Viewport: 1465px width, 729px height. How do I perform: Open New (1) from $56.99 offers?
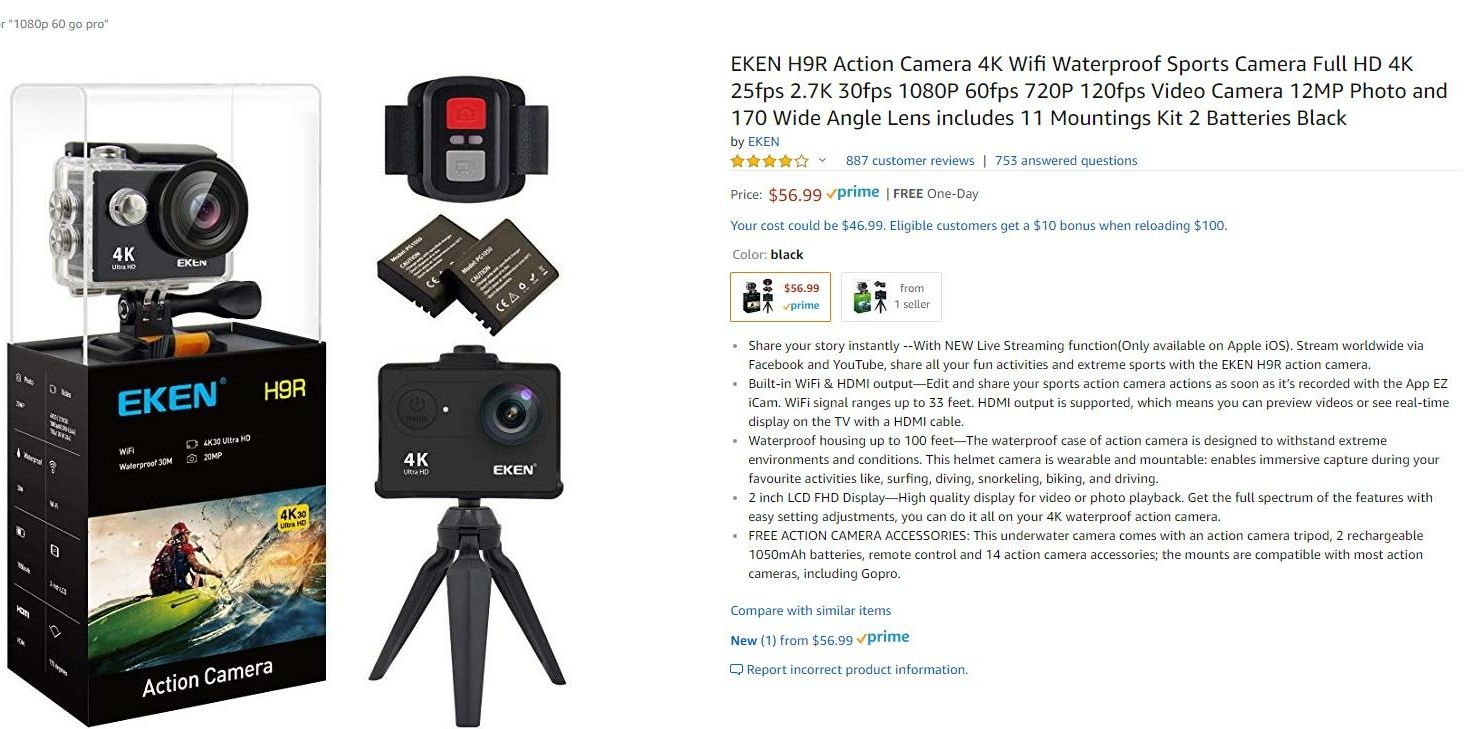point(792,640)
